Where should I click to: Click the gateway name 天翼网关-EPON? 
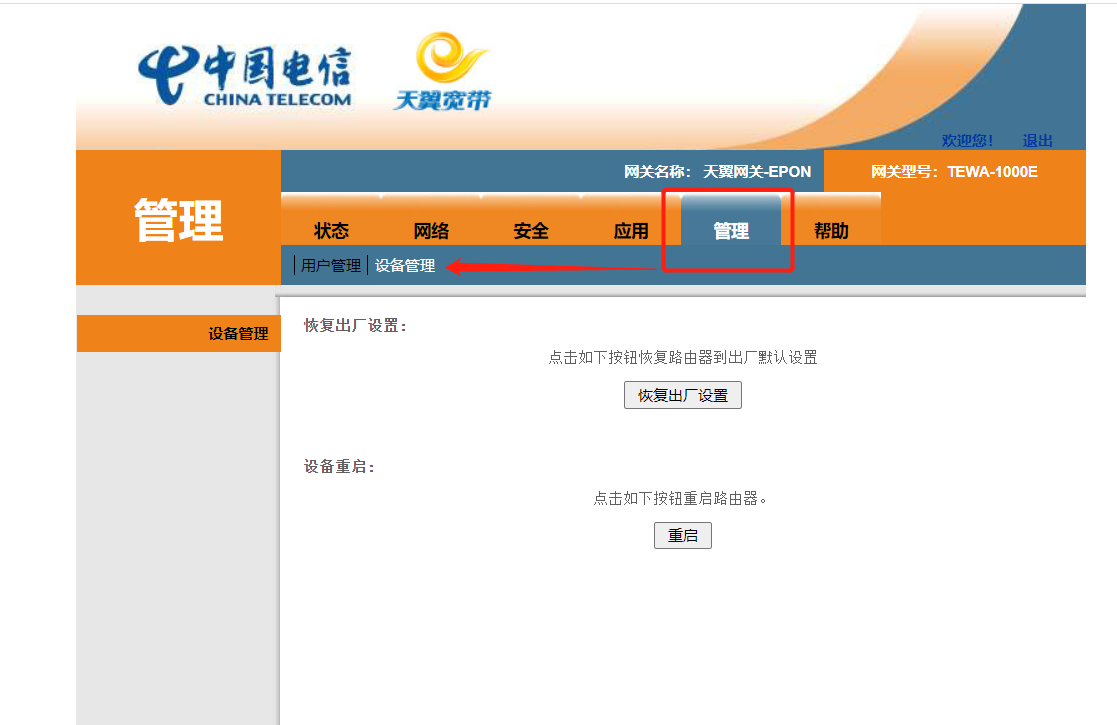(x=757, y=172)
